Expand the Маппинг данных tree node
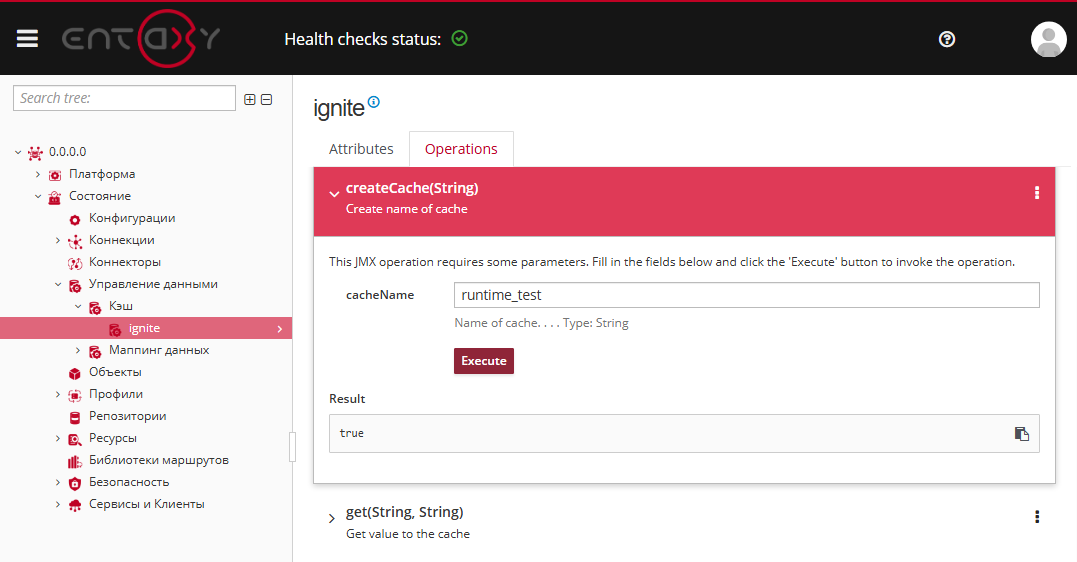Image resolution: width=1077 pixels, height=562 pixels. [78, 350]
